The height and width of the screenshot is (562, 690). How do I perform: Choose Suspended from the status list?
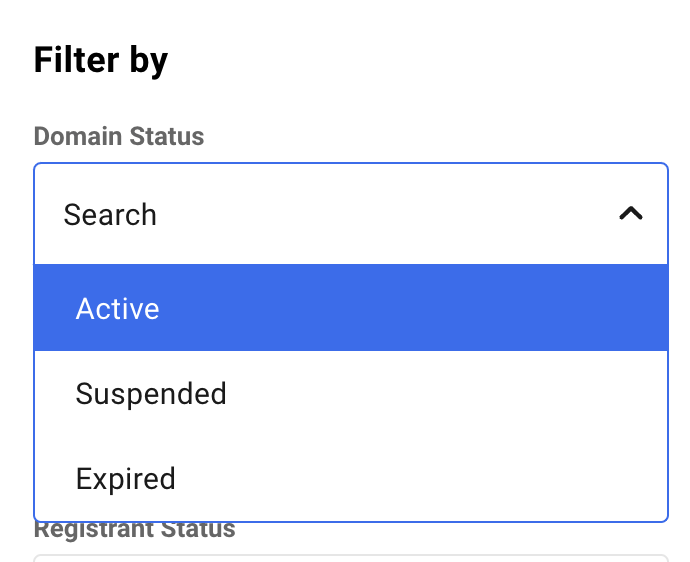point(351,393)
